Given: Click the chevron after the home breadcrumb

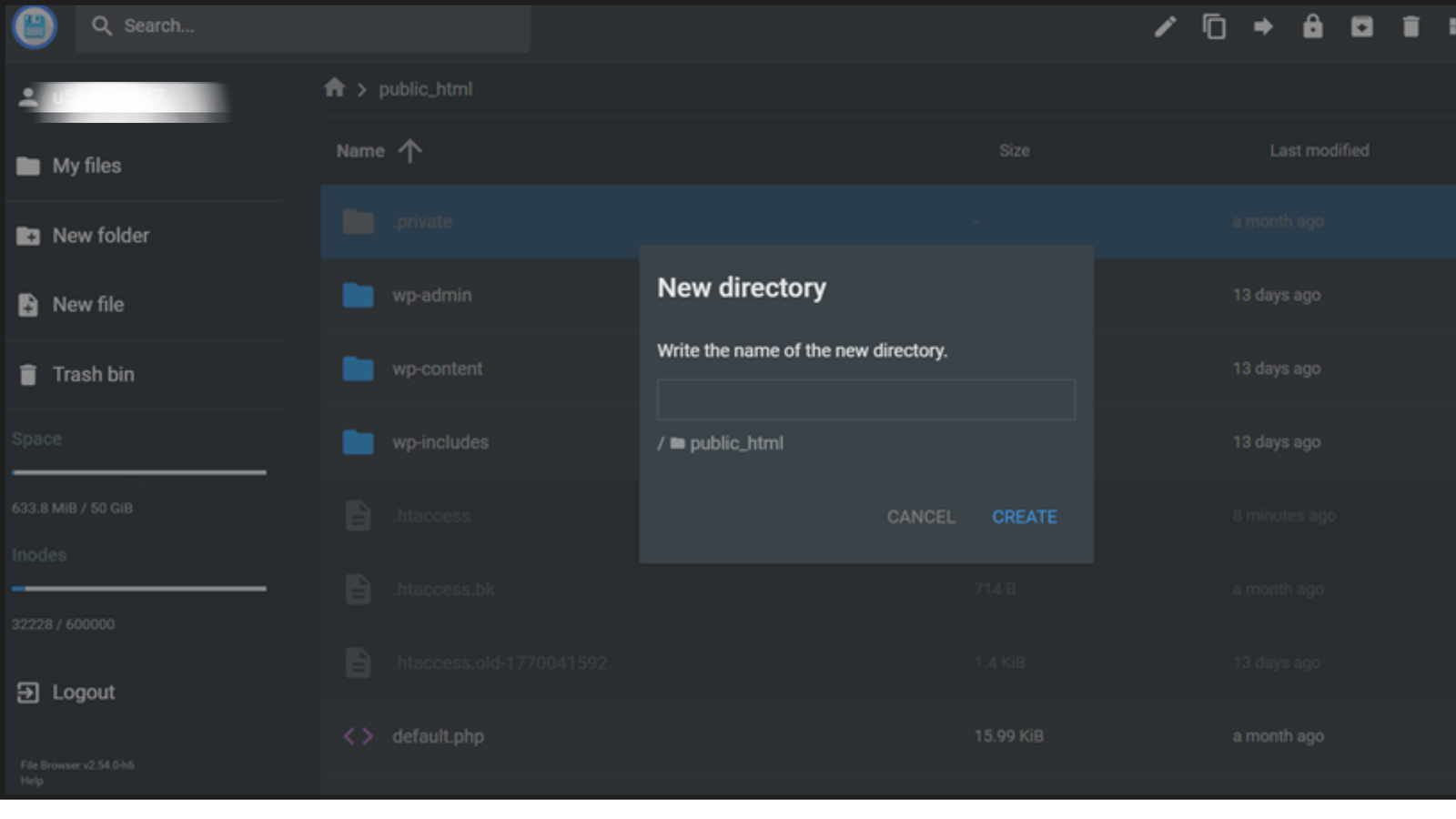Looking at the screenshot, I should point(361,89).
